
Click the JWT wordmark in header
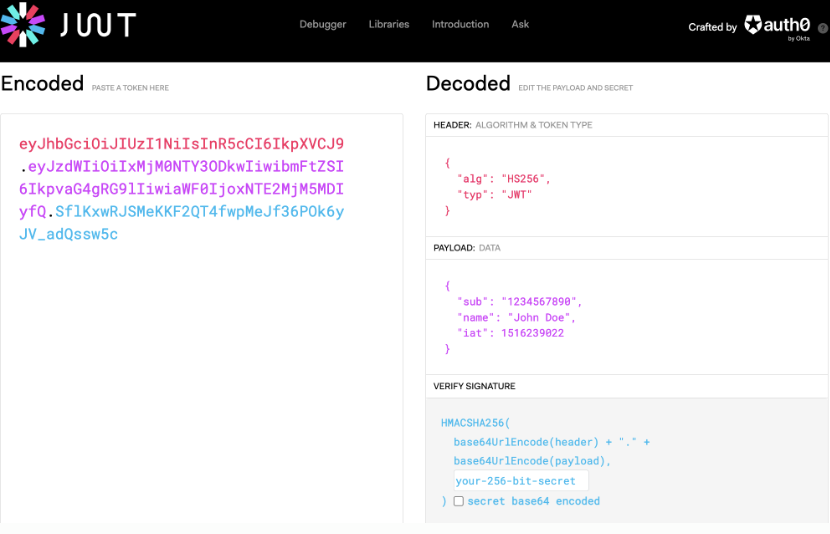pos(98,25)
